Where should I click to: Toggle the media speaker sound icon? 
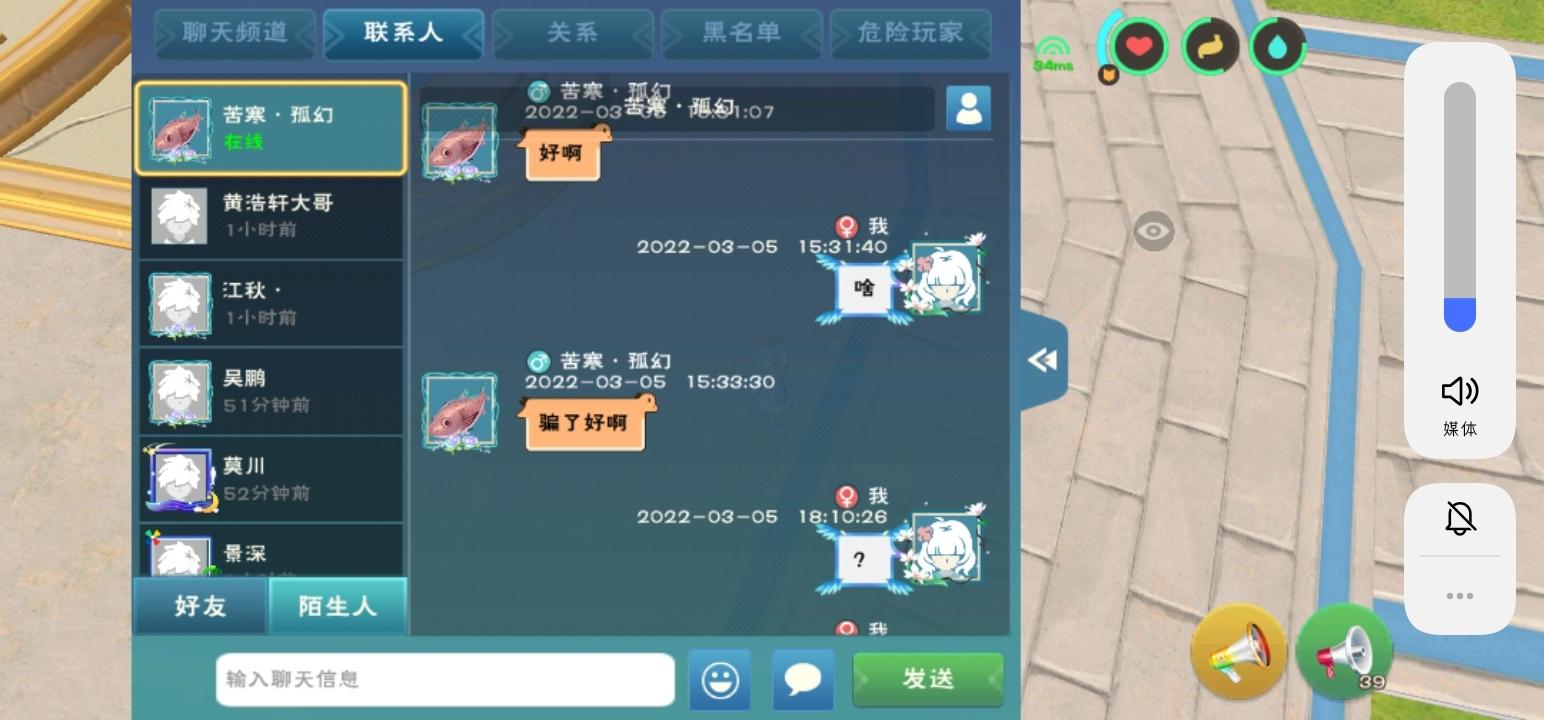(x=1460, y=391)
